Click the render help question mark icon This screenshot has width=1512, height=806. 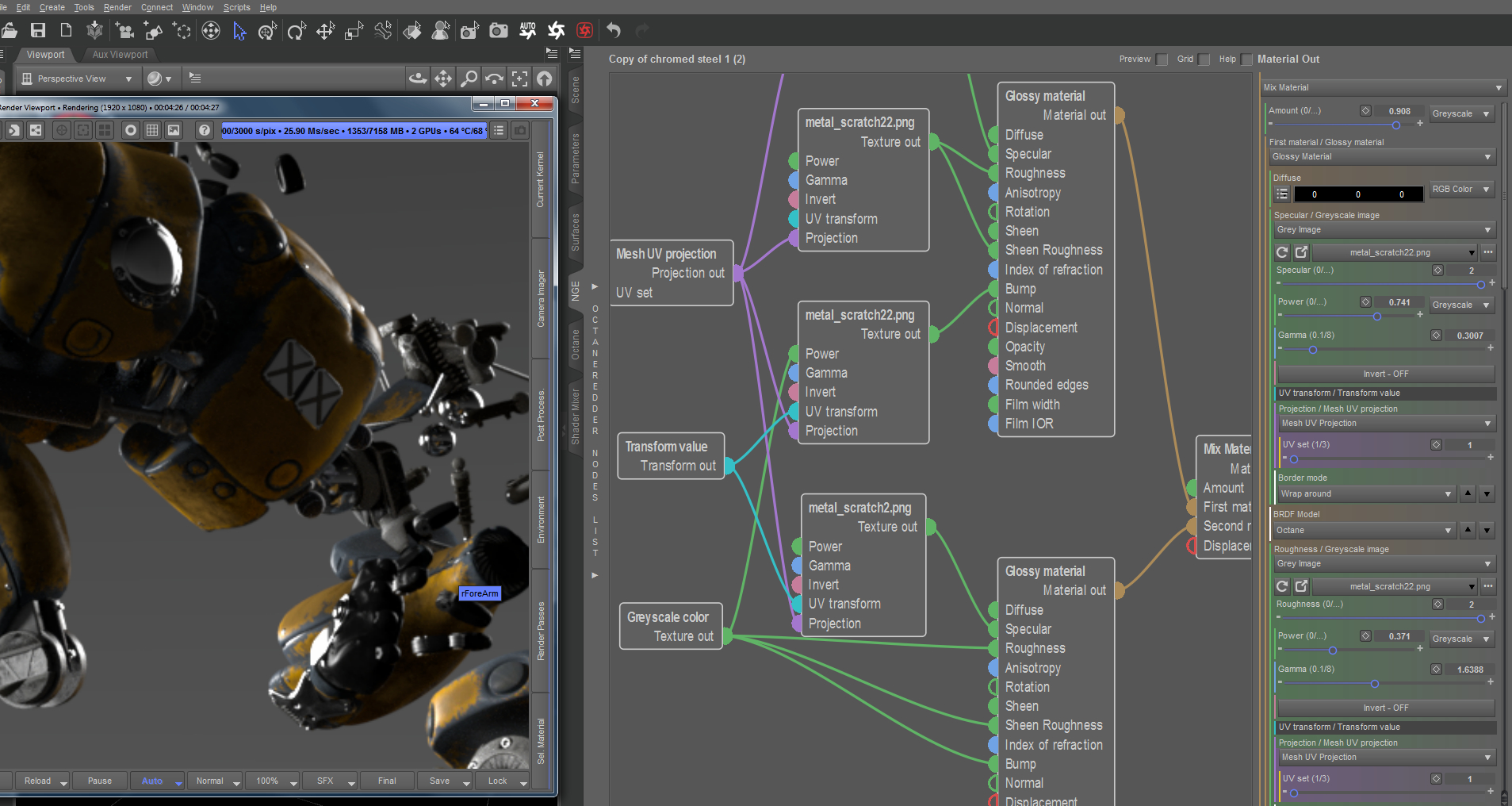coord(205,130)
